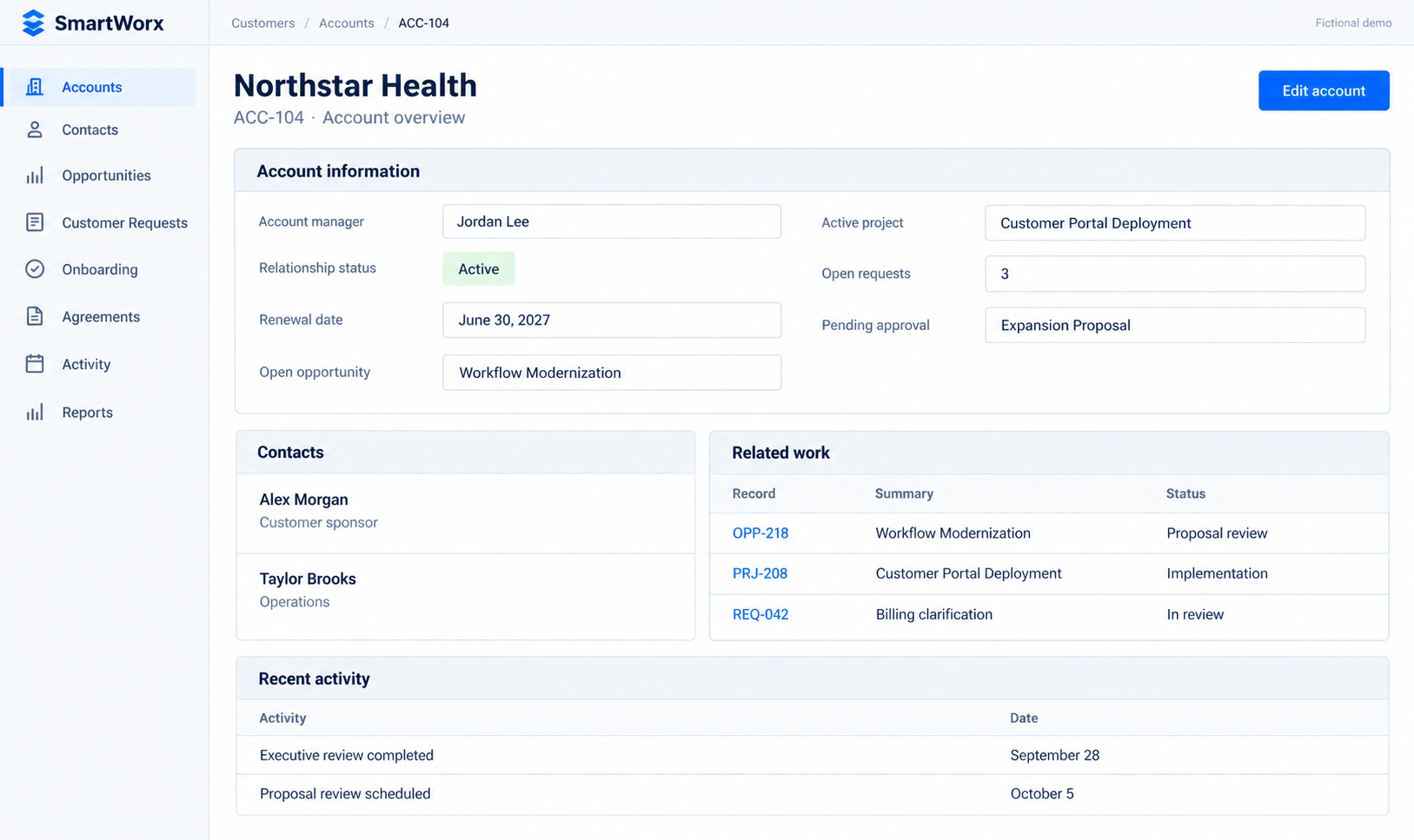Viewport: 1414px width, 840px height.
Task: Click the Customer Requests document icon
Action: point(35,222)
